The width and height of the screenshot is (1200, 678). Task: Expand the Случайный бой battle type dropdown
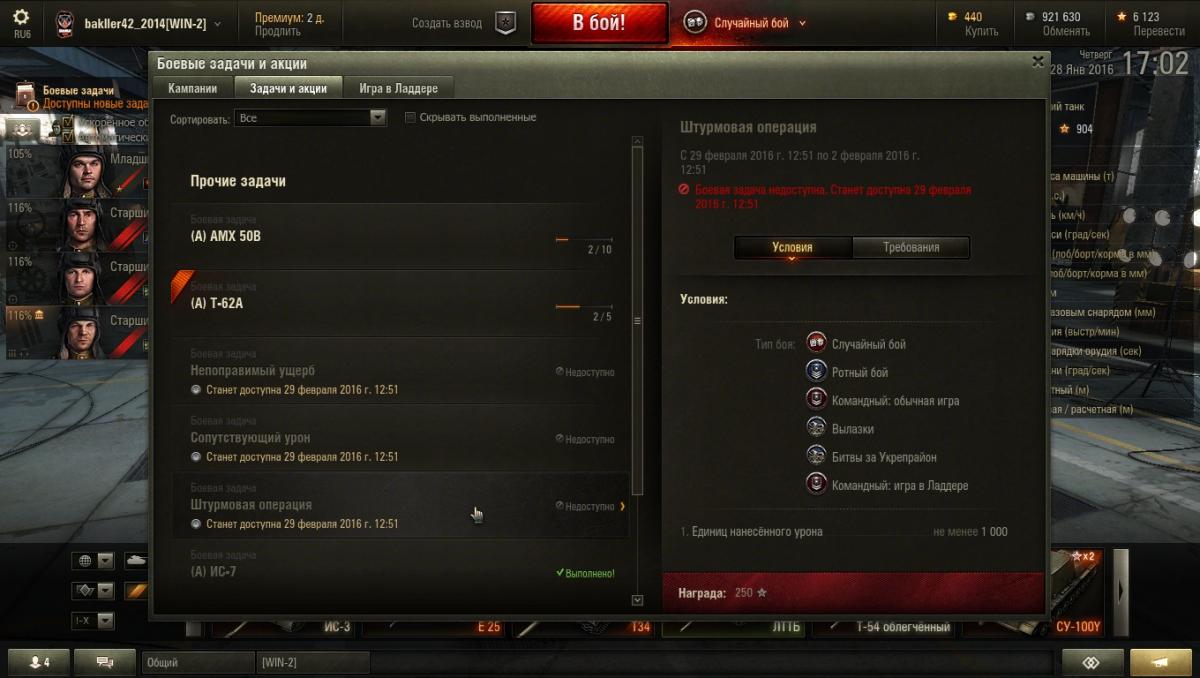745,23
